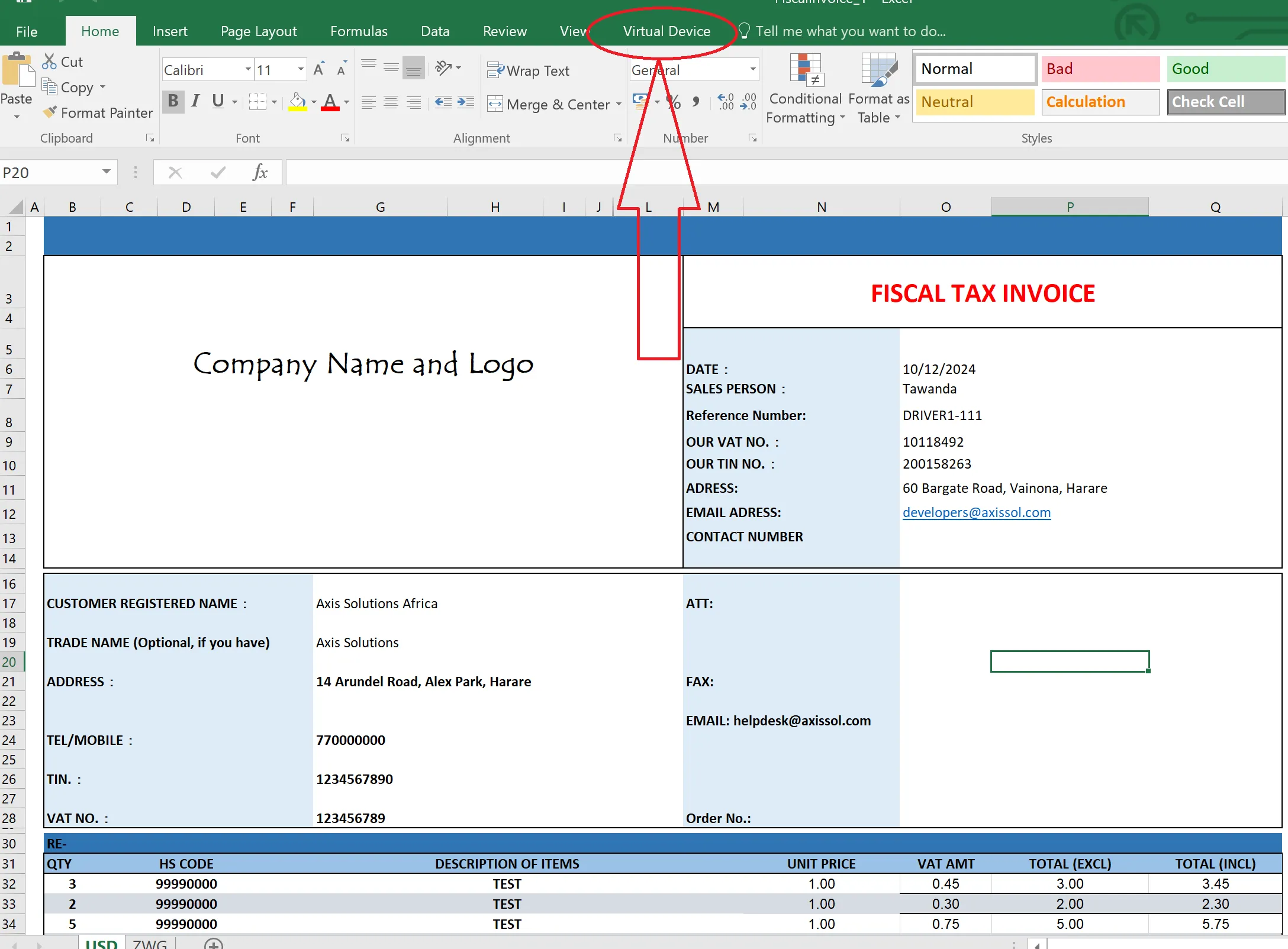Pick the red Font Color swatch
Screen dimensions: 1288x949
(x=330, y=107)
